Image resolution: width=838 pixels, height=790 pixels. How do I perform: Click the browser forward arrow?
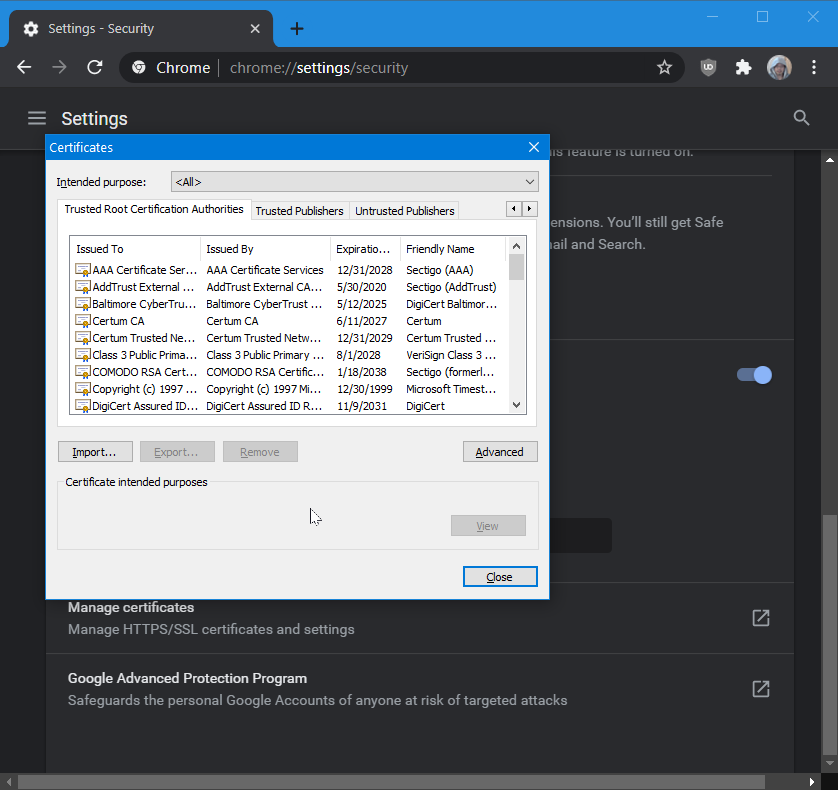pyautogui.click(x=59, y=67)
